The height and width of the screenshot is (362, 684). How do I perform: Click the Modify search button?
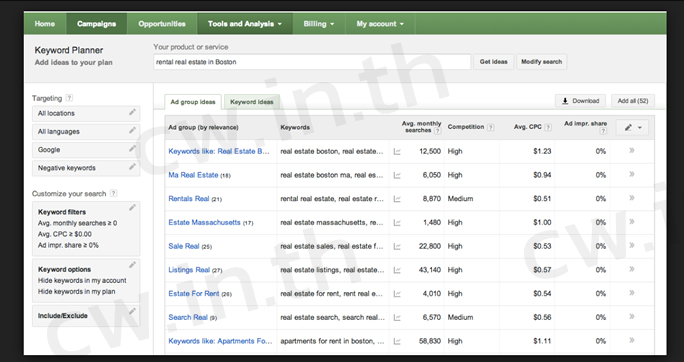click(x=541, y=62)
